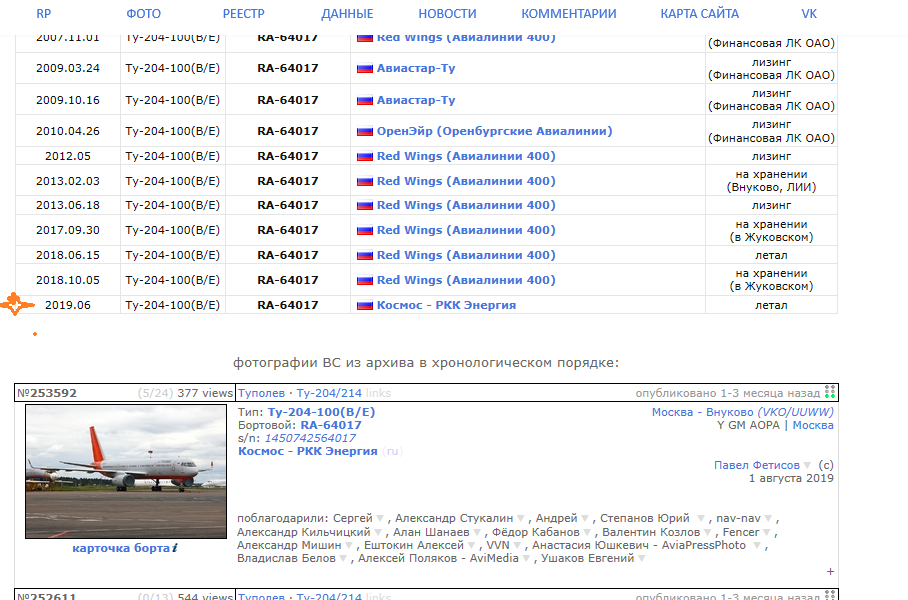Viewport: 908px width, 600px height.
Task: Click the plus icon at photo card corner
Action: pyautogui.click(x=830, y=571)
